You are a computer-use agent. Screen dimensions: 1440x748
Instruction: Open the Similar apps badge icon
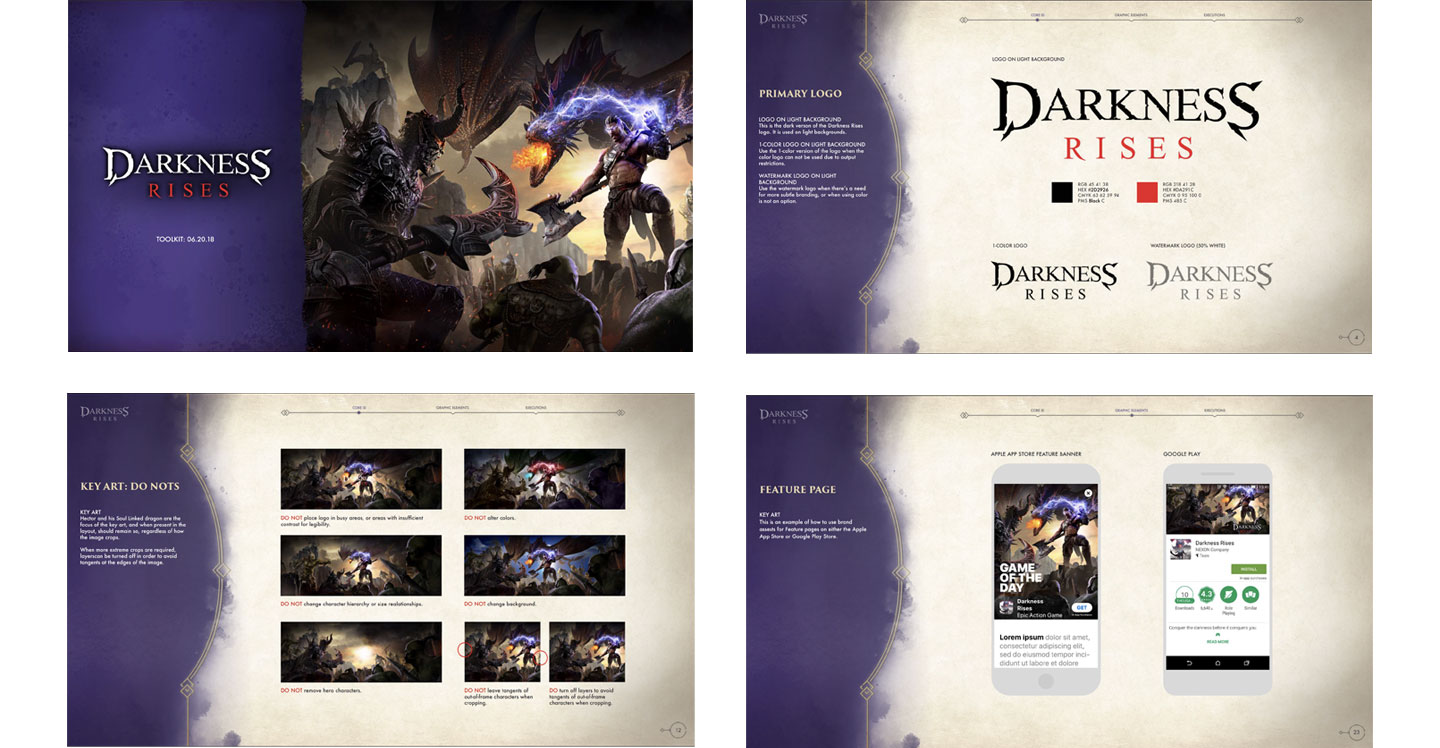click(x=1250, y=594)
